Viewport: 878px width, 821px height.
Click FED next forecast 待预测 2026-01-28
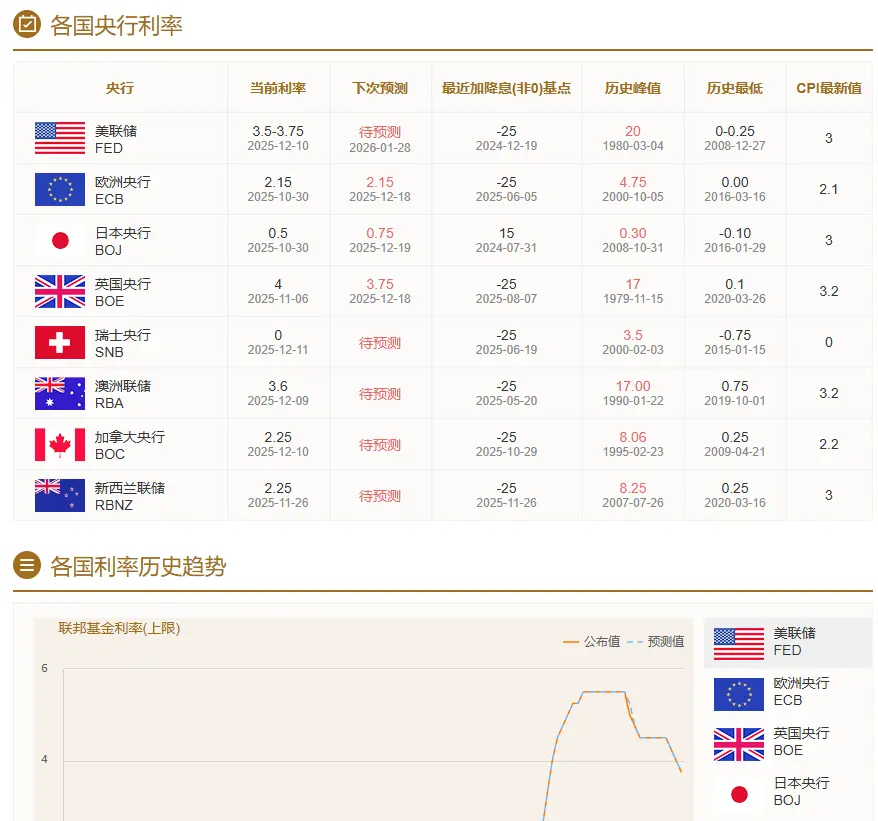380,139
